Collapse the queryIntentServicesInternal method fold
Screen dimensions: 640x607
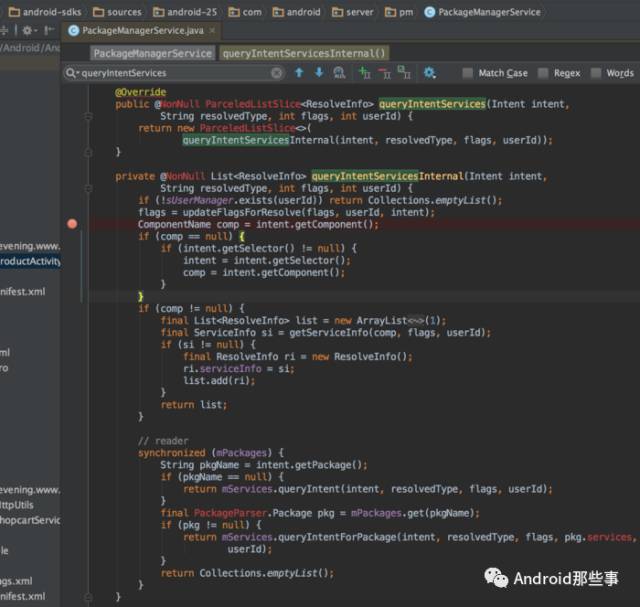coord(88,188)
